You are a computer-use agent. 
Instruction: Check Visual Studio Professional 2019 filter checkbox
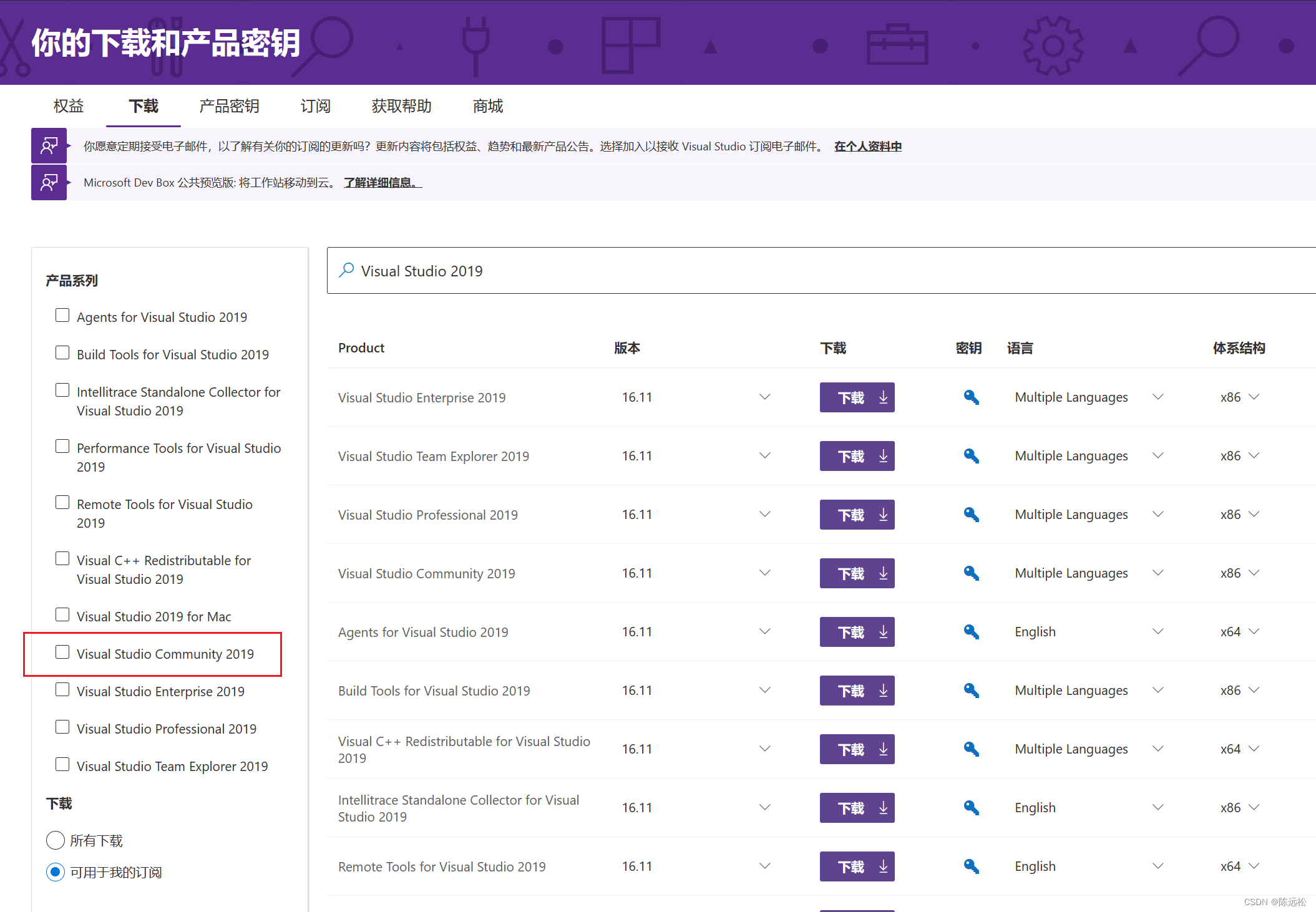pyautogui.click(x=62, y=727)
